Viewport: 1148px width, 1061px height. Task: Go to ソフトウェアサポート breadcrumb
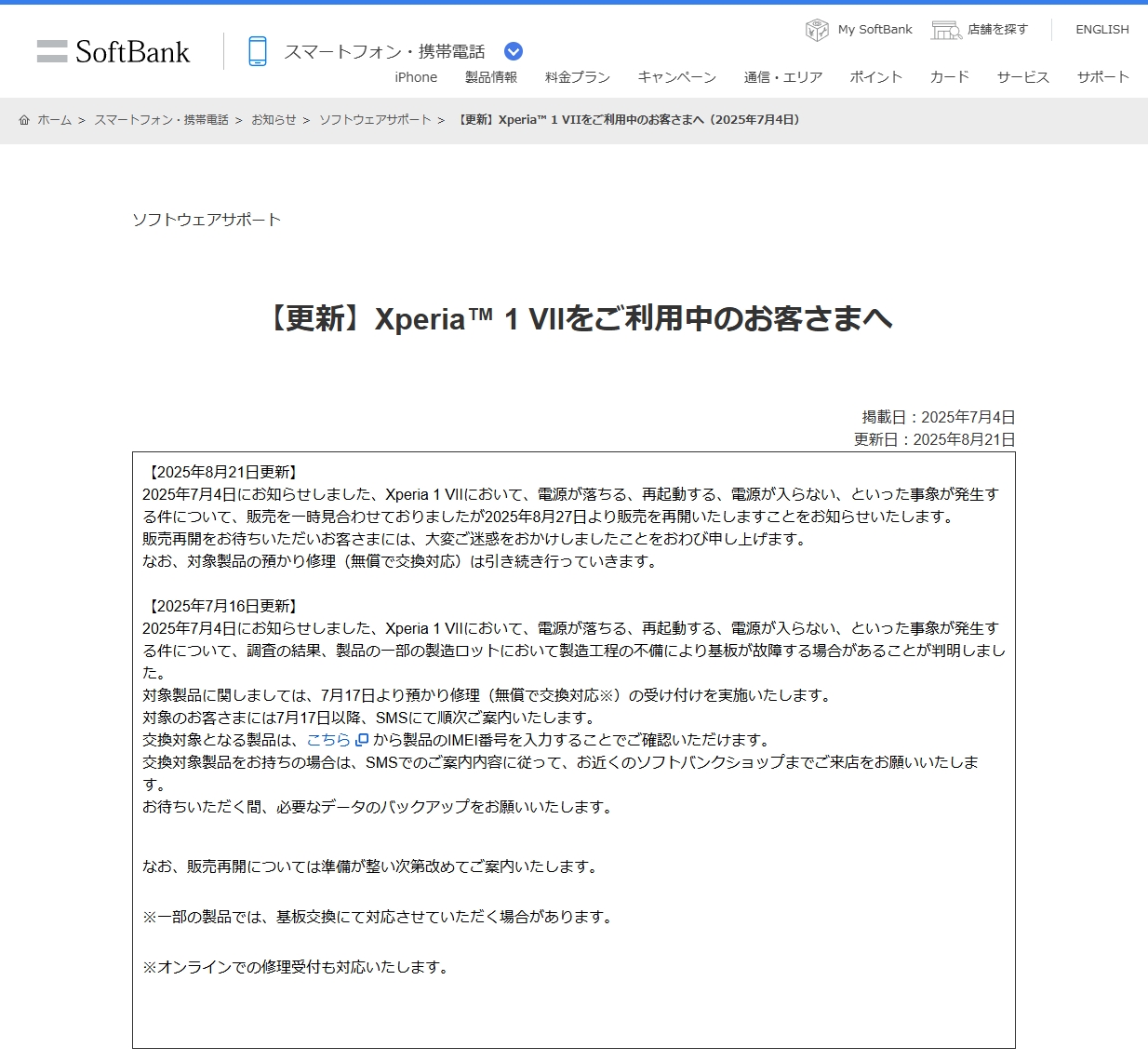tap(375, 120)
